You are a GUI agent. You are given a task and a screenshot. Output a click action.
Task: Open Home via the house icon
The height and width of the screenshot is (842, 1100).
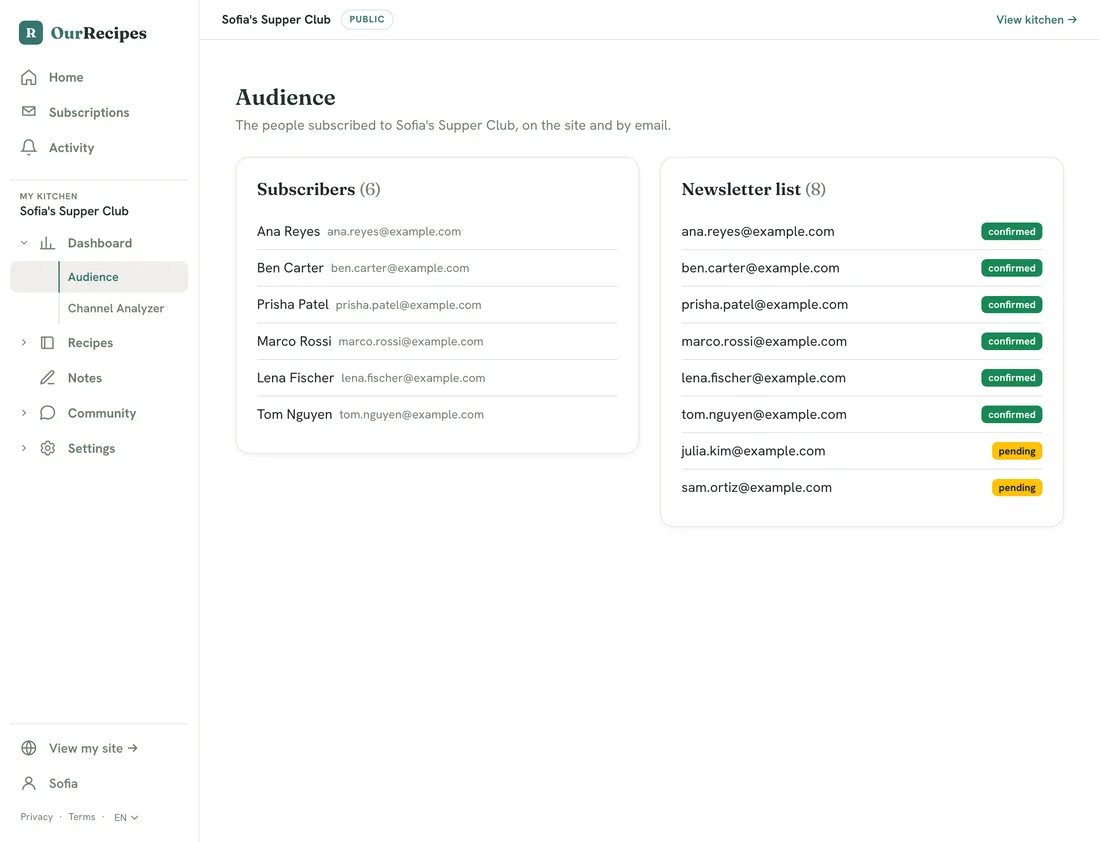coord(29,77)
